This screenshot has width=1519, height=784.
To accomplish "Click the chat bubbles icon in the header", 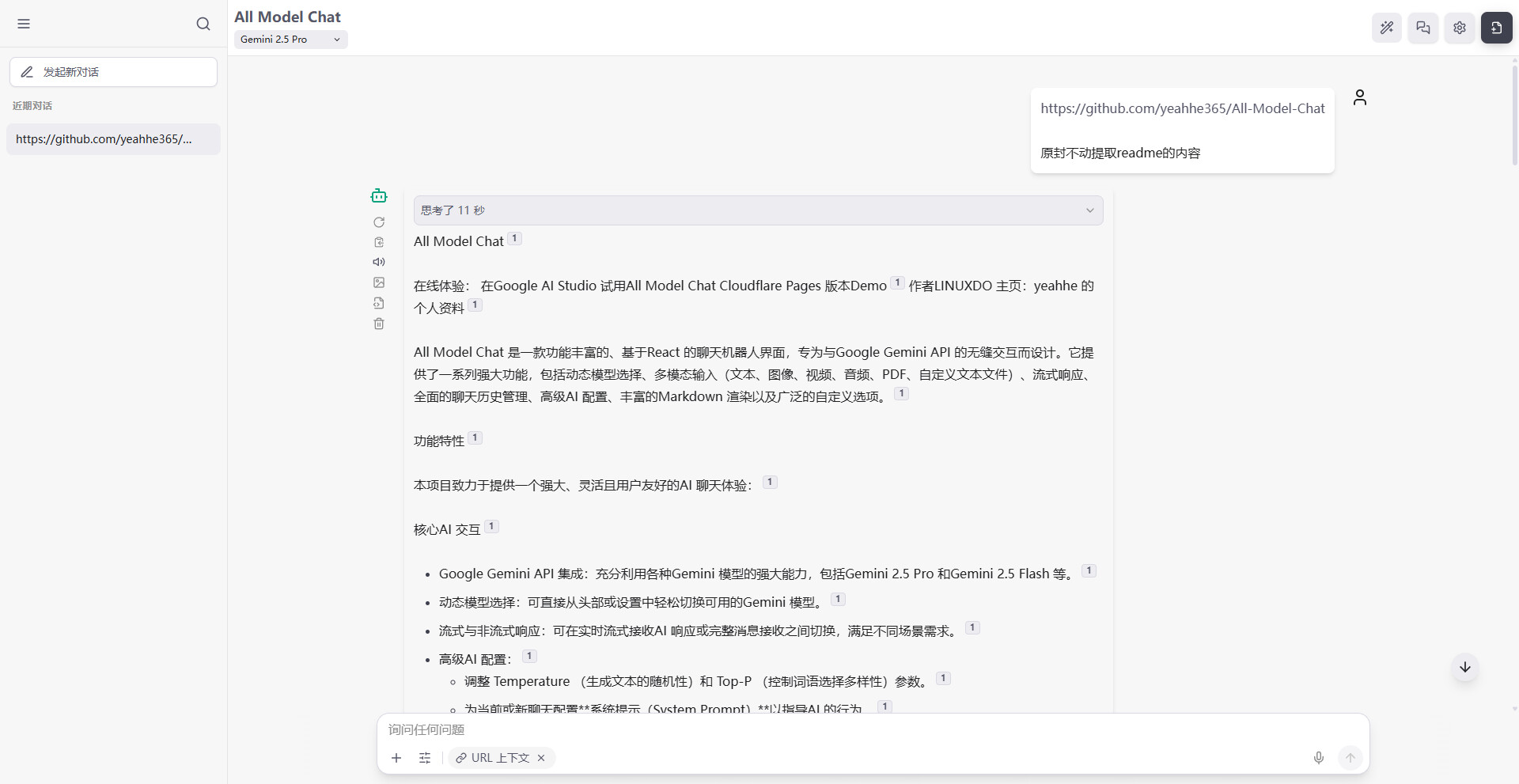I will (x=1423, y=28).
